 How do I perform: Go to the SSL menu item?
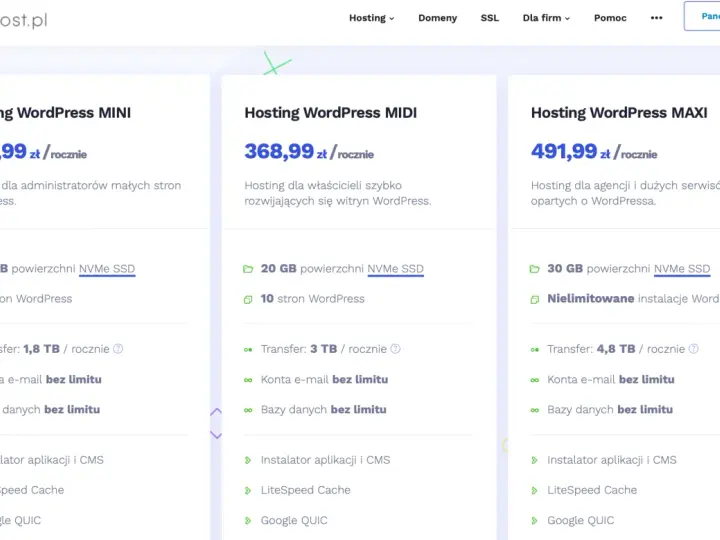[489, 18]
